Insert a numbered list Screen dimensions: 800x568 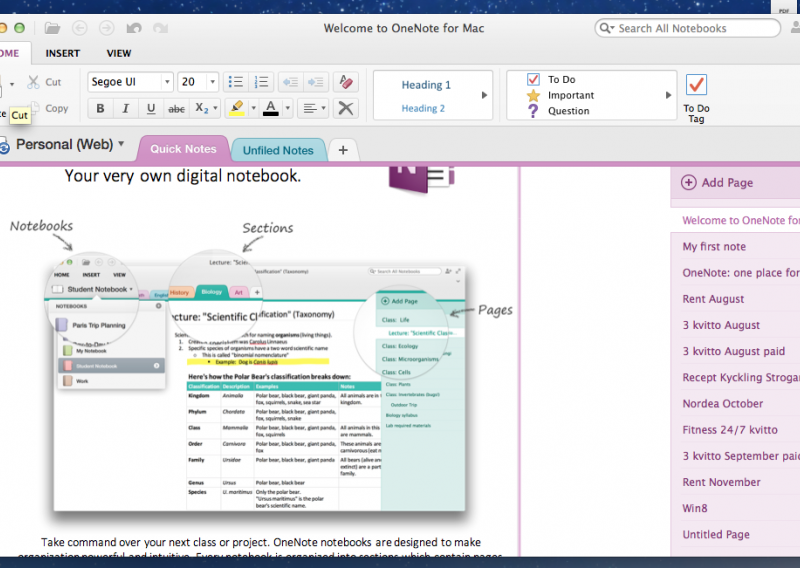click(x=262, y=82)
